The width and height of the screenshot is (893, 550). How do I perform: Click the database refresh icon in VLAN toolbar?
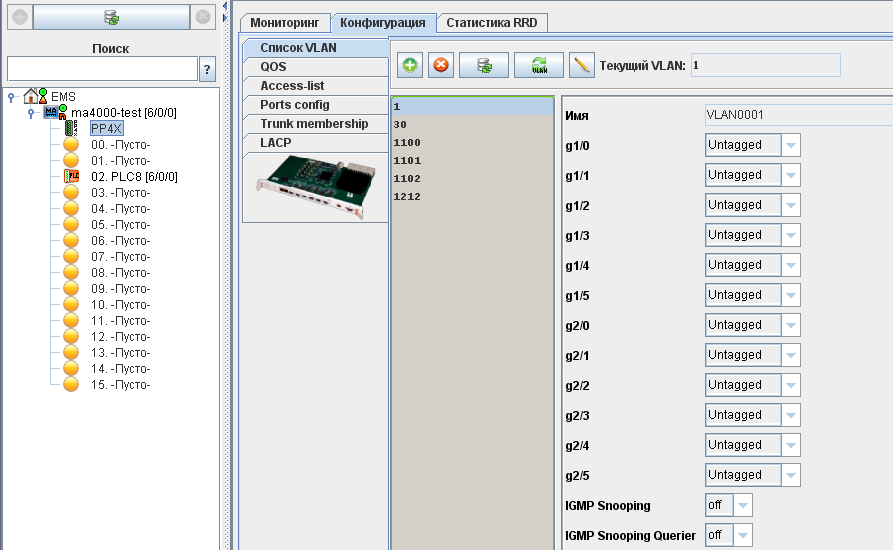coord(484,66)
